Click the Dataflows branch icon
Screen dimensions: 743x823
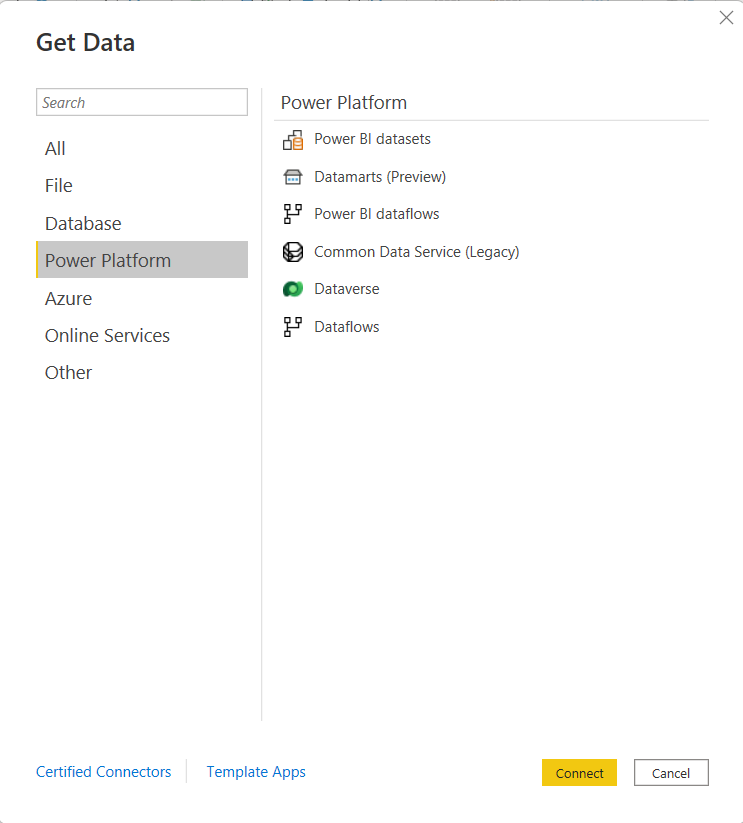tap(293, 327)
